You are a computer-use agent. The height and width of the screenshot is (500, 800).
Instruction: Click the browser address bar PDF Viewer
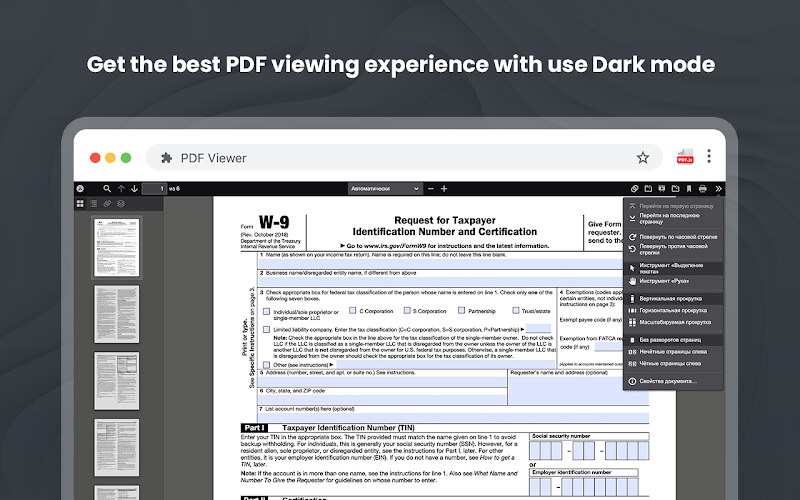[404, 158]
